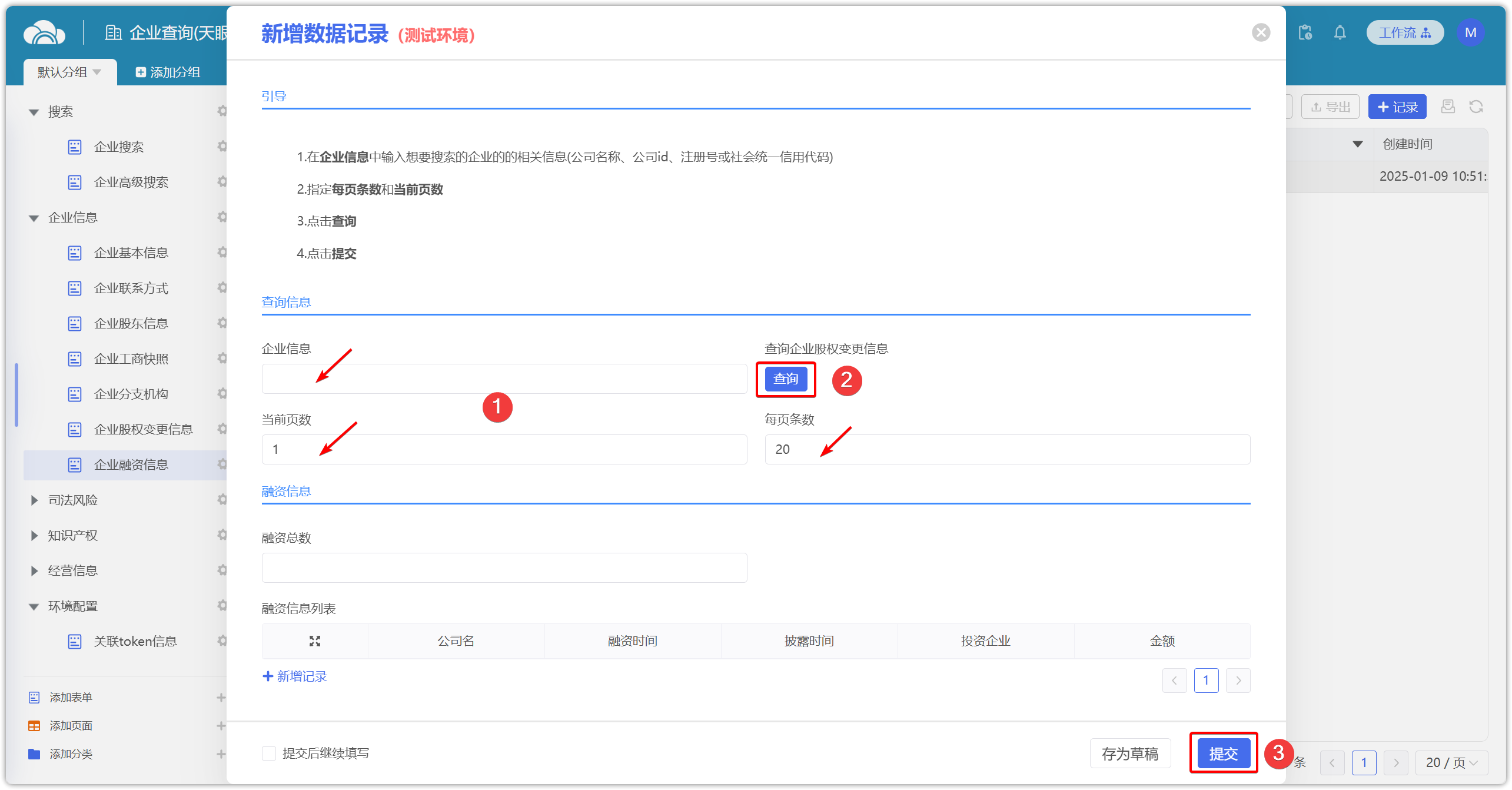Click the user avatar labeled M

[1470, 32]
